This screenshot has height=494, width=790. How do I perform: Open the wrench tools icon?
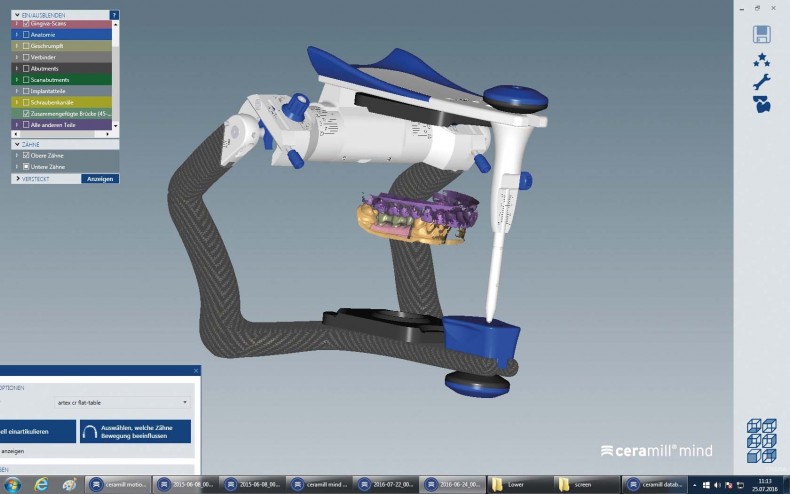(761, 82)
